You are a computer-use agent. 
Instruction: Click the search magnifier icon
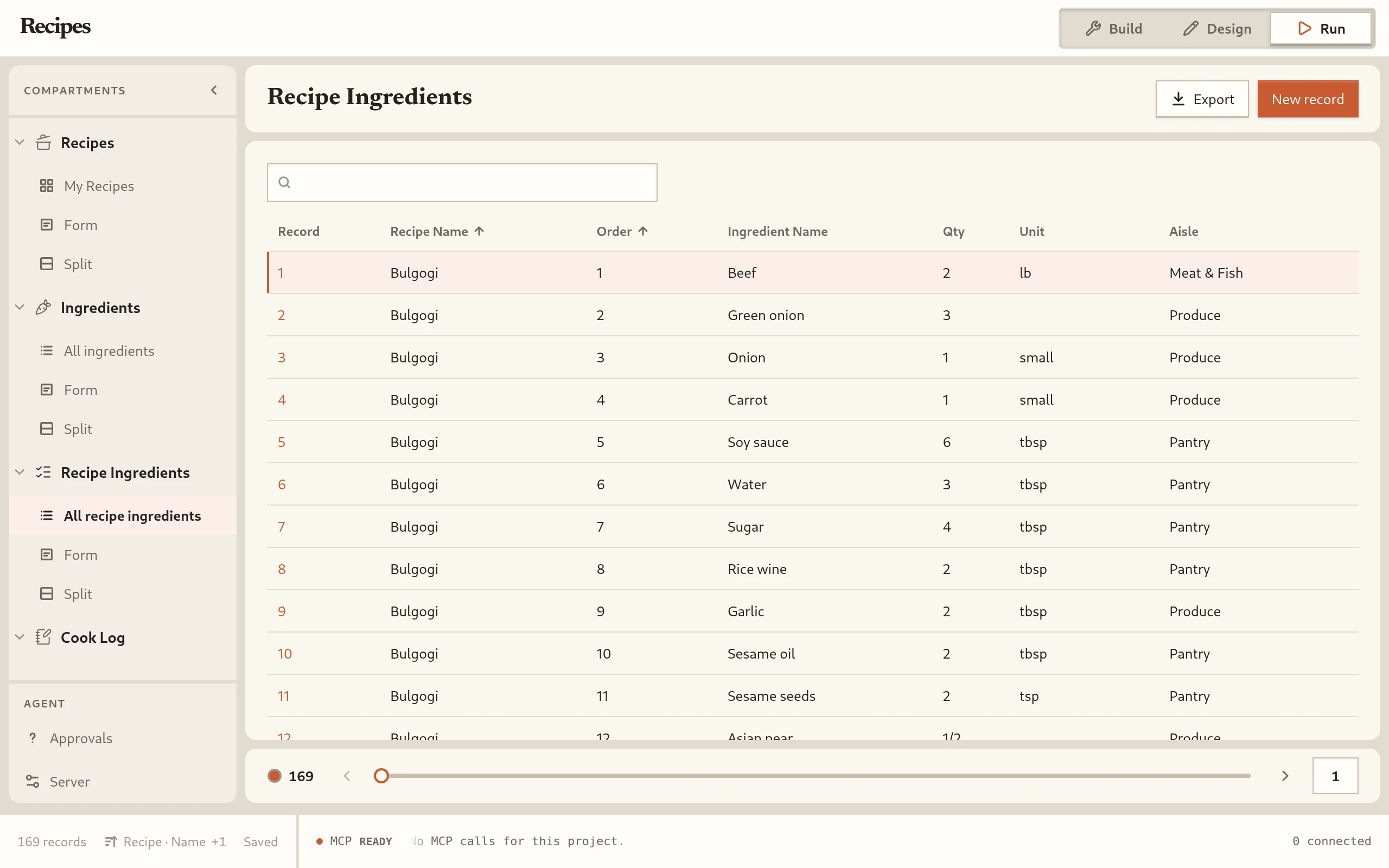(284, 183)
